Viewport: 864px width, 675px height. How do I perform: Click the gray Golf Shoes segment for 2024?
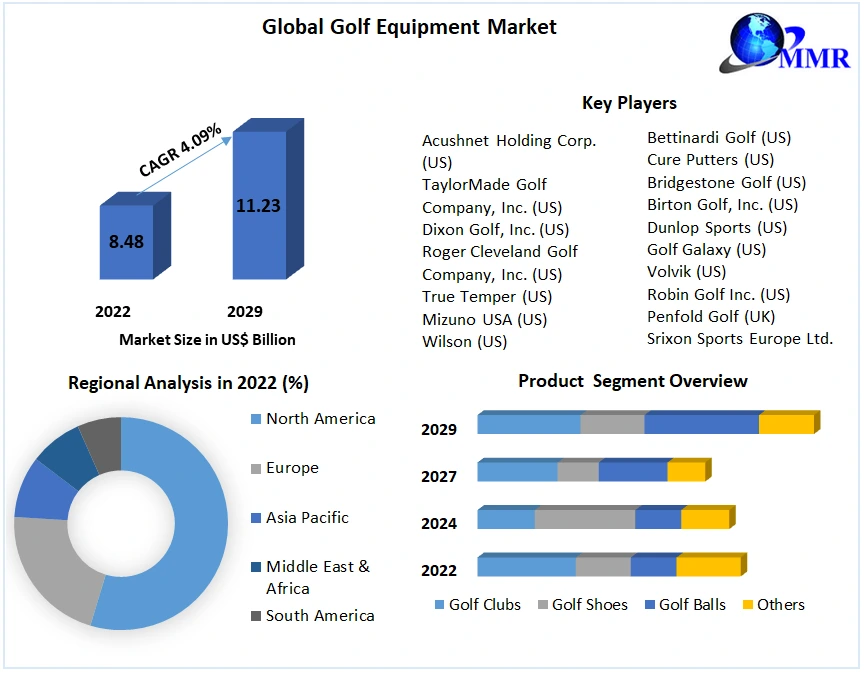[584, 519]
